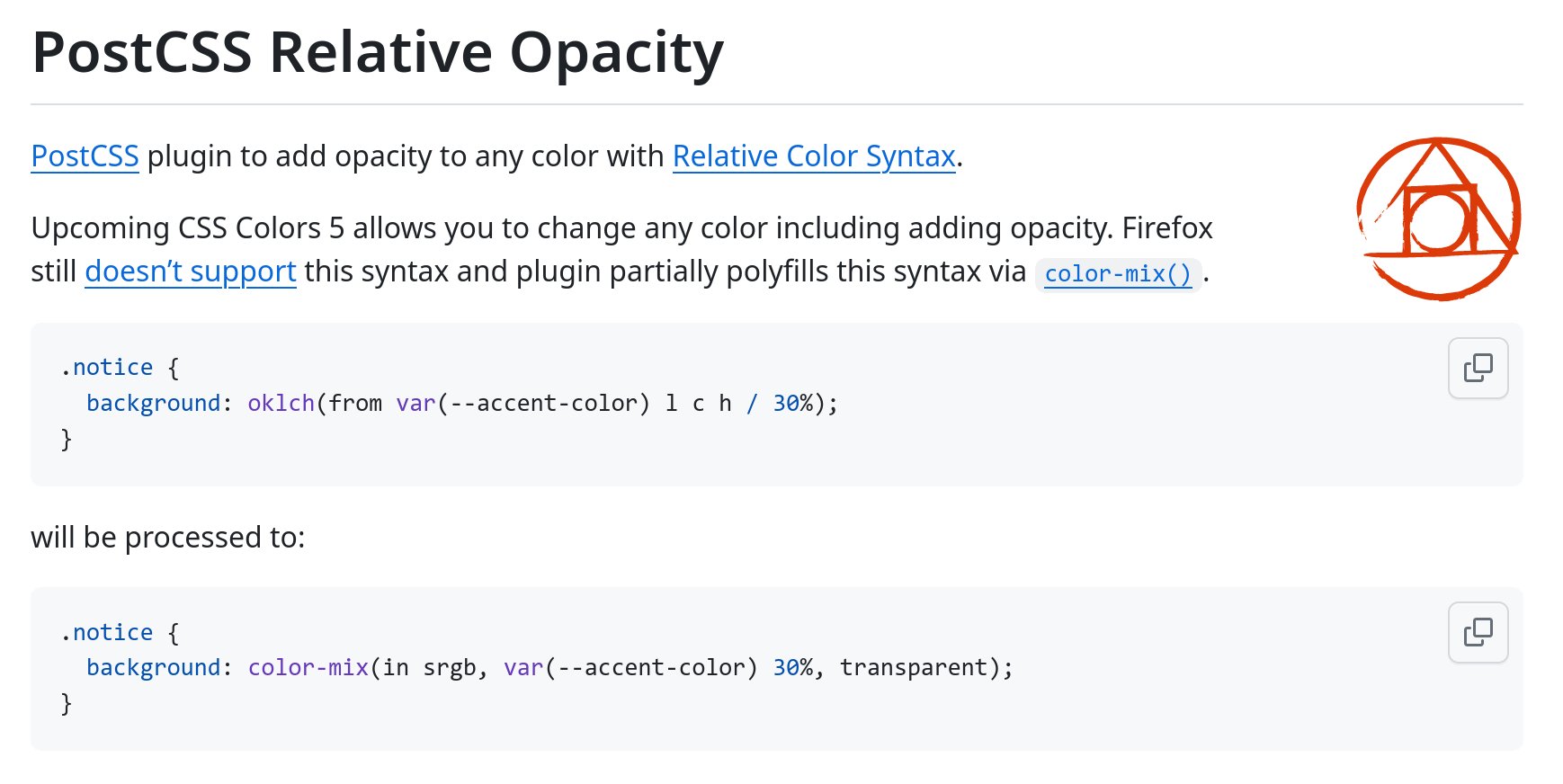Click "Upcoming CSS Colors 5" paragraph text
This screenshot has width=1563, height=784.
[621, 250]
